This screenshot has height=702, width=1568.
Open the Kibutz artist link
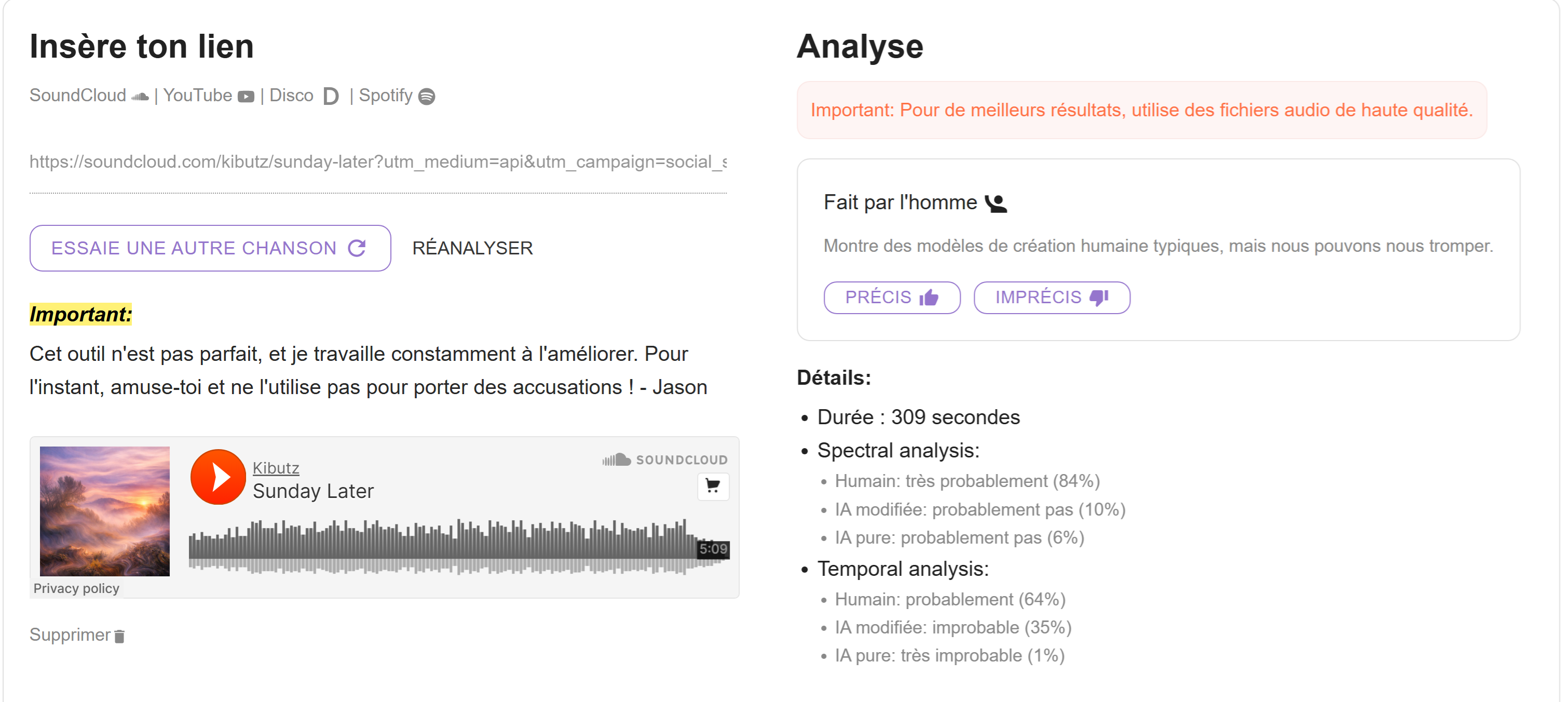[276, 468]
